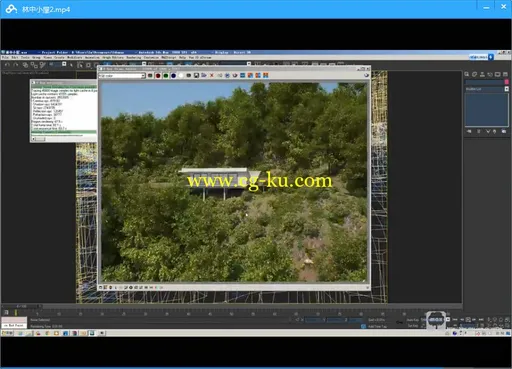Click the pink object color swatch

pyautogui.click(x=507, y=82)
